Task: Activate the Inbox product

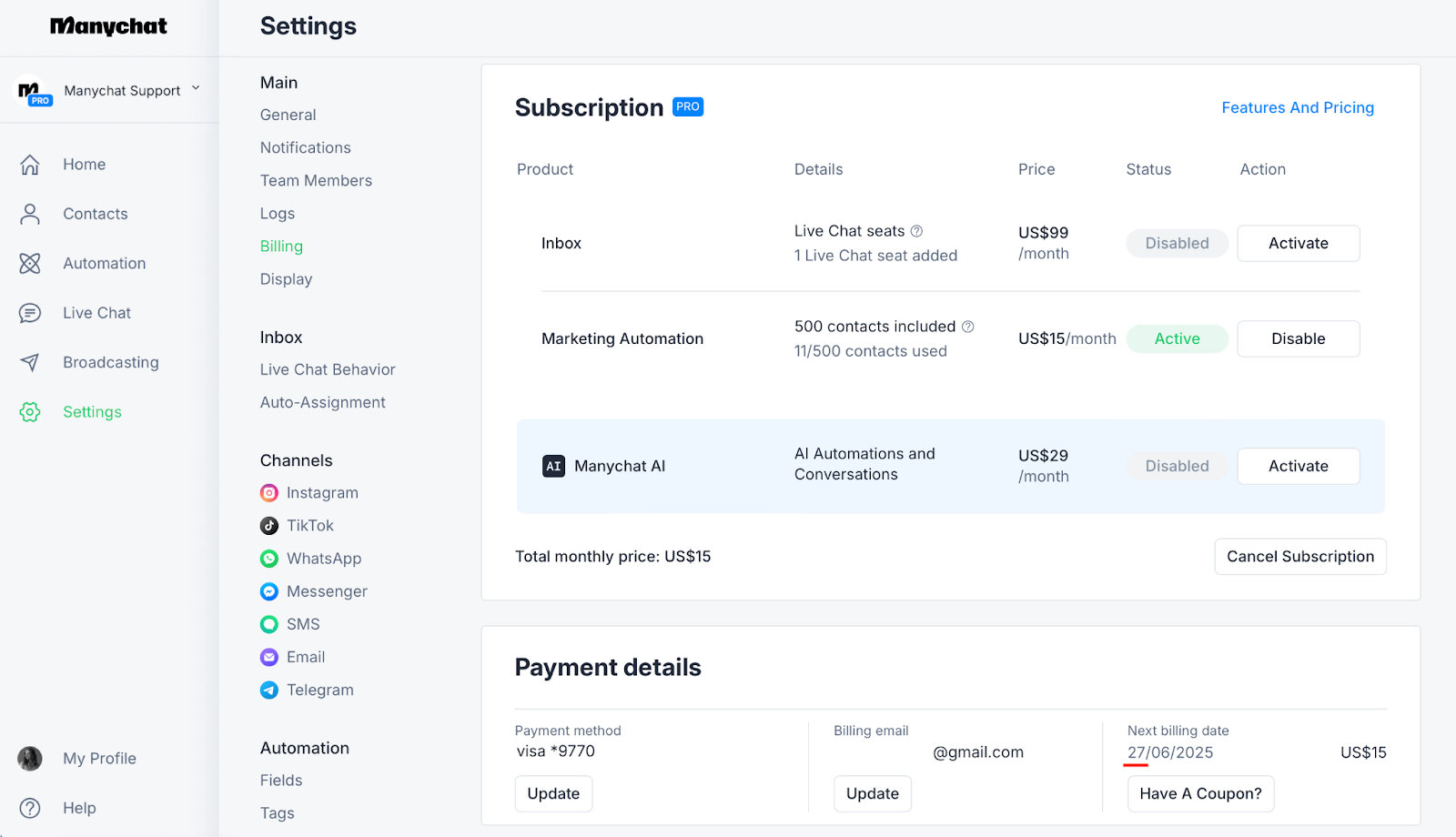Action: coord(1298,244)
